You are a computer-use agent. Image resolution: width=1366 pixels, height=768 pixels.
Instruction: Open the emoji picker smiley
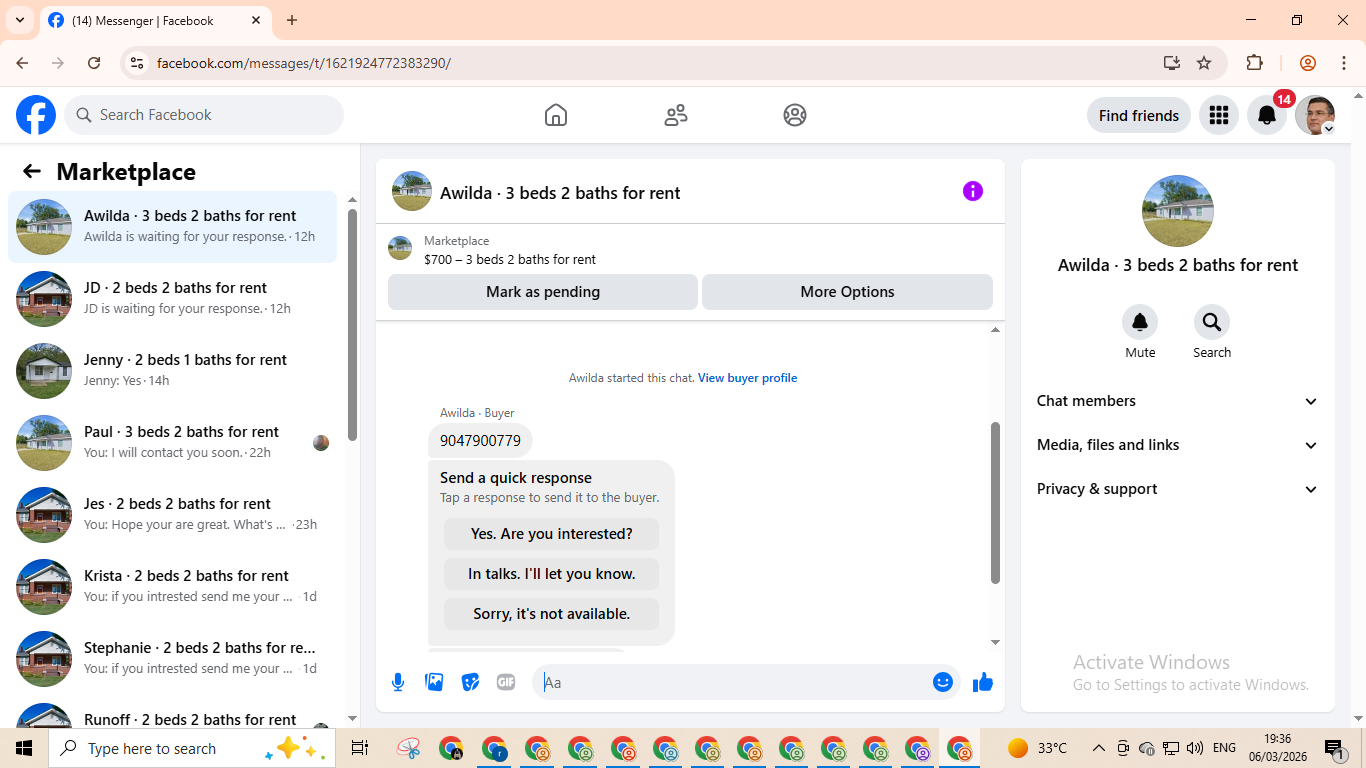click(943, 682)
